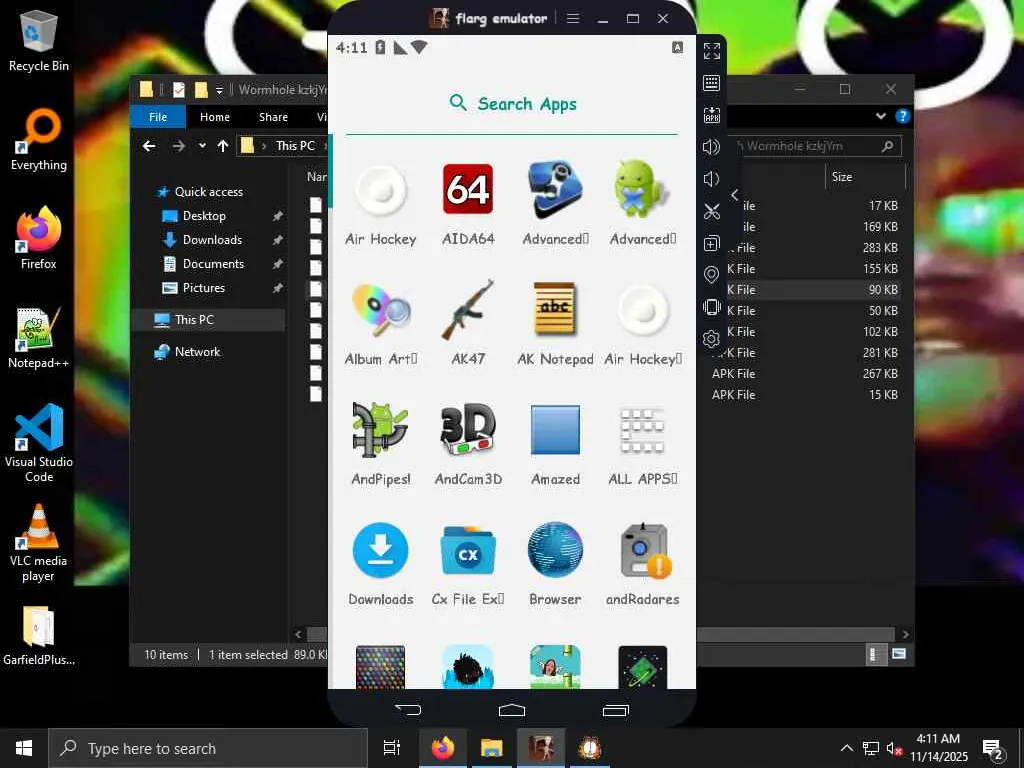Open File Explorer help icon
This screenshot has height=768, width=1024.
coord(903,116)
